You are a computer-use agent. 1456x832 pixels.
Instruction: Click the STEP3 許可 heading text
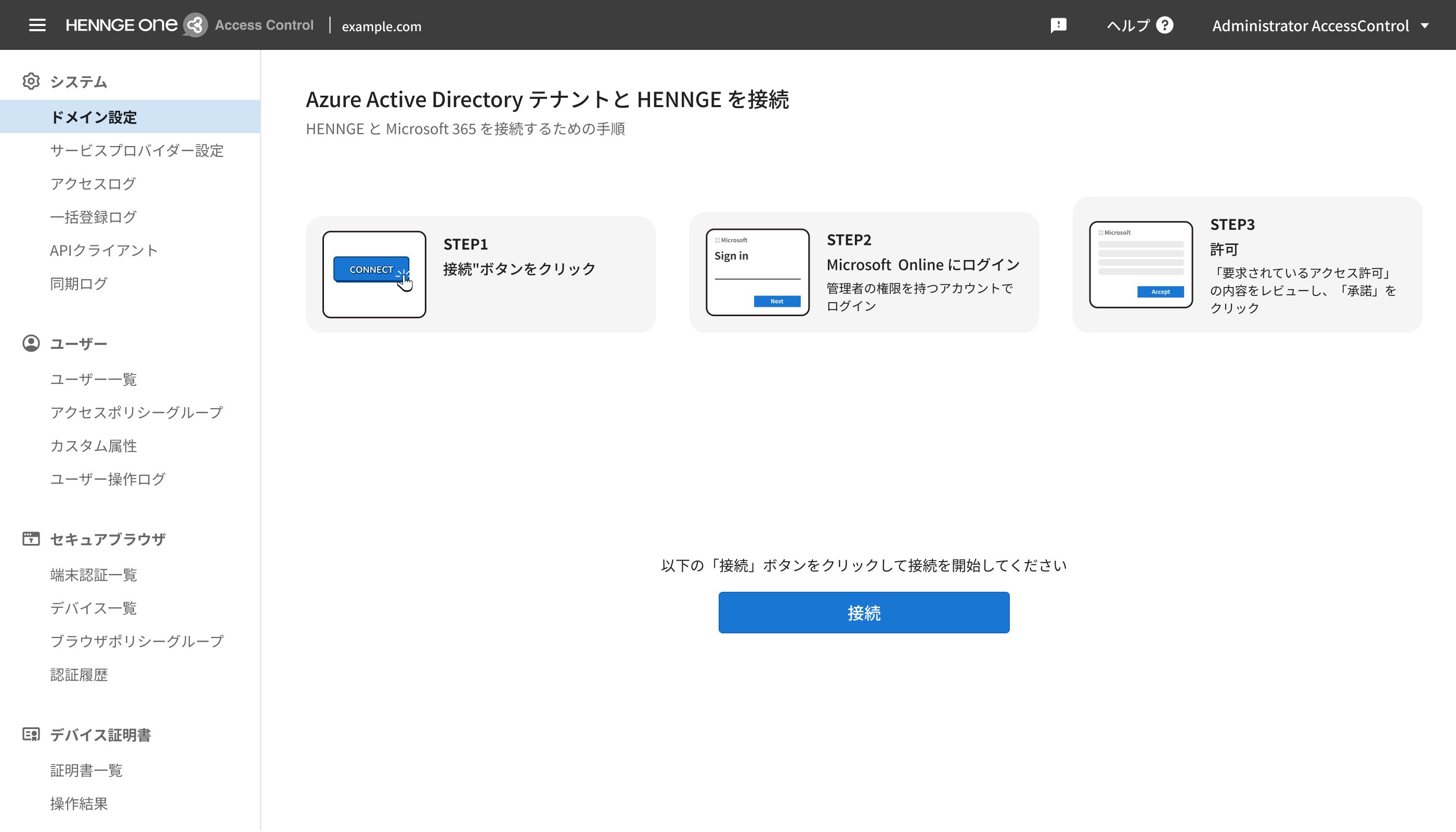coord(1224,249)
